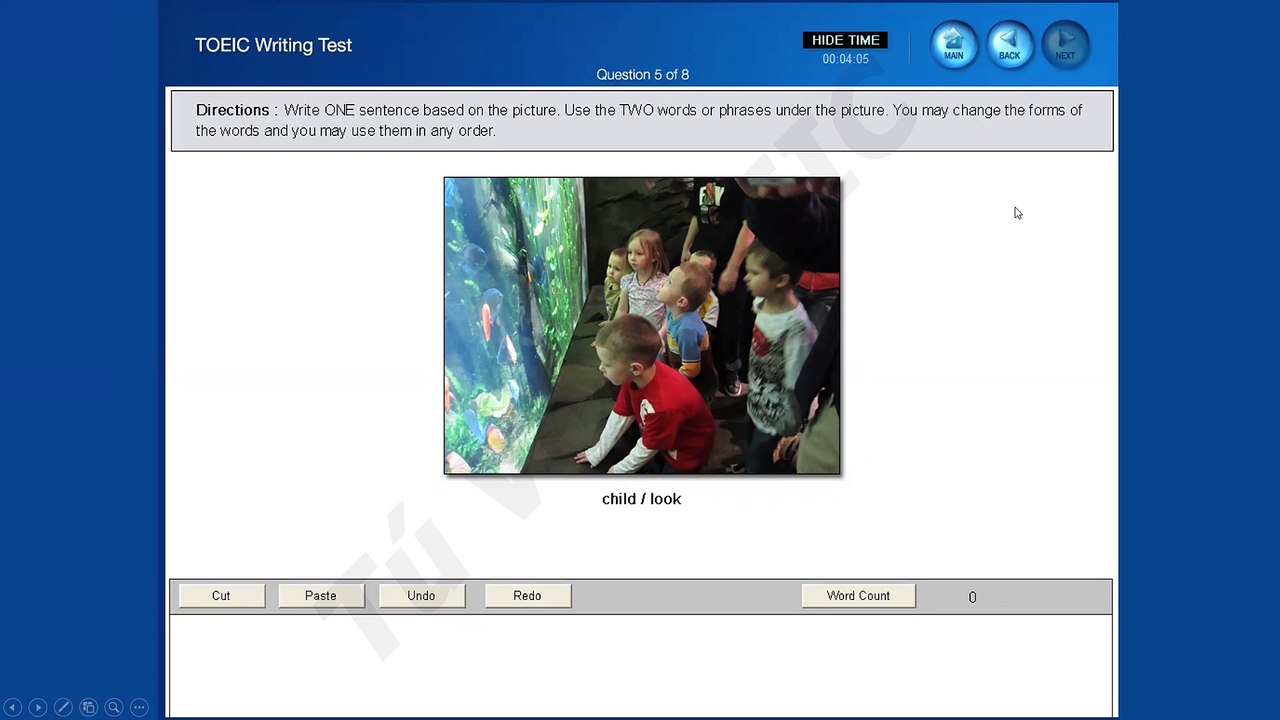Click the Cut button
The image size is (1280, 720).
tap(221, 596)
